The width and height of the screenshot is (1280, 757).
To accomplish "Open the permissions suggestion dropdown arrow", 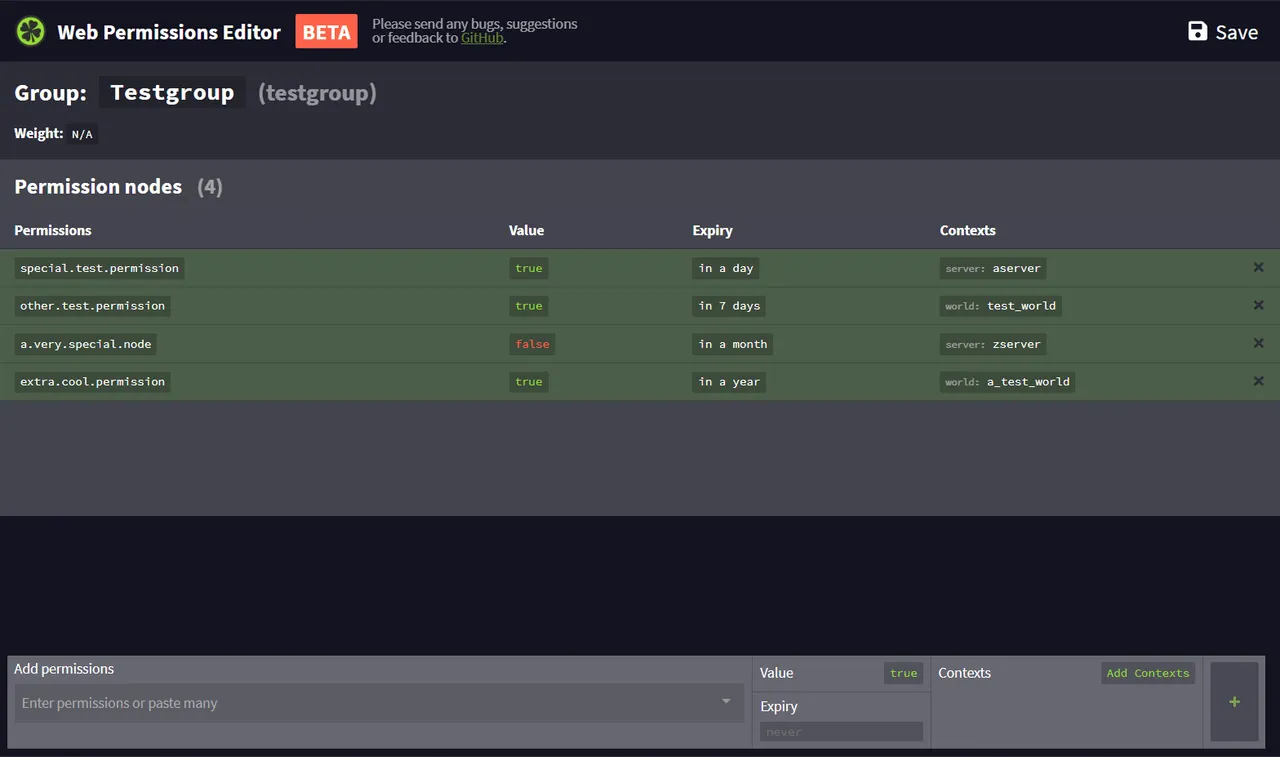I will coord(727,702).
